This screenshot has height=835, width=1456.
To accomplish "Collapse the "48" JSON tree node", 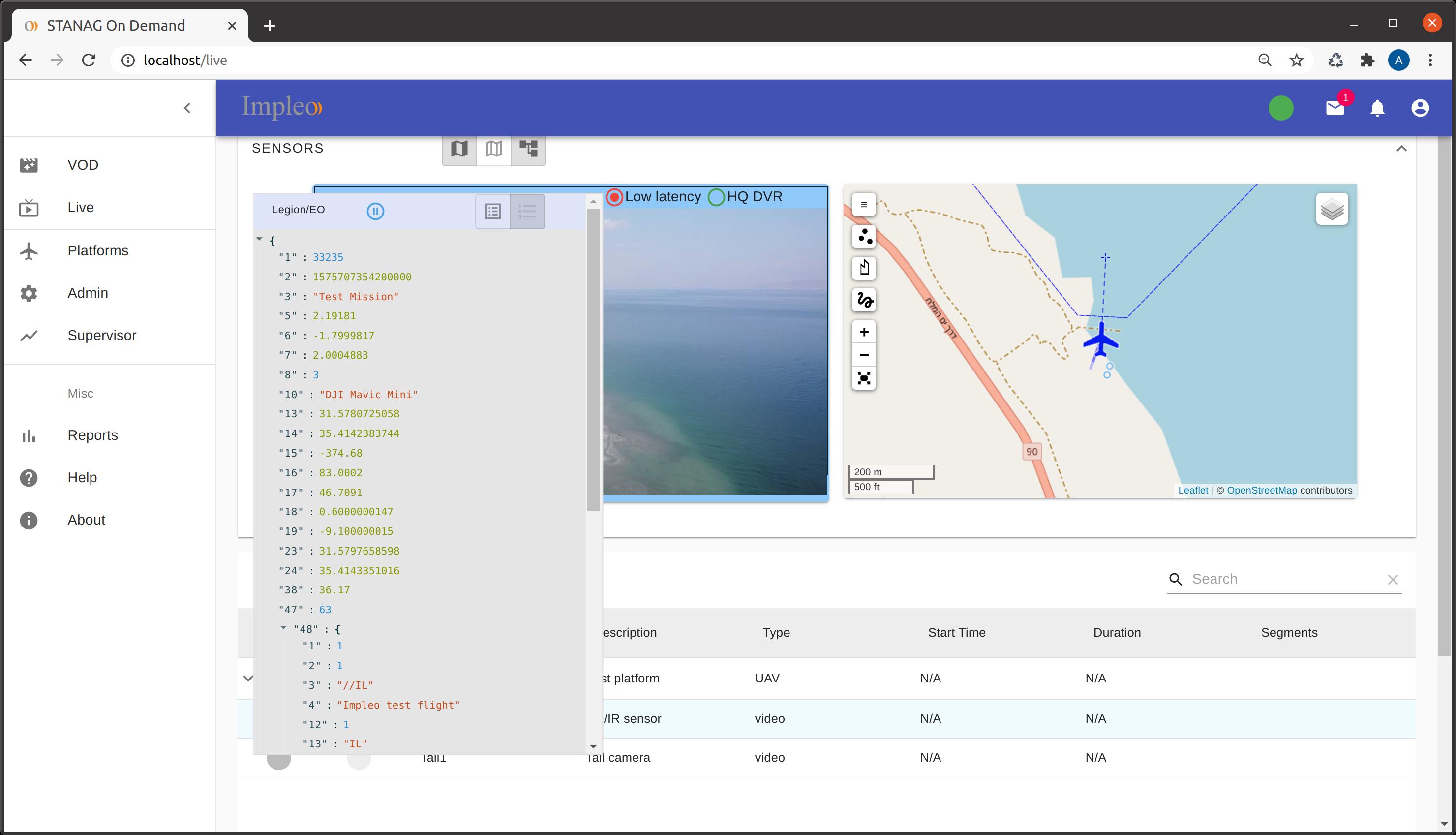I will [x=283, y=628].
